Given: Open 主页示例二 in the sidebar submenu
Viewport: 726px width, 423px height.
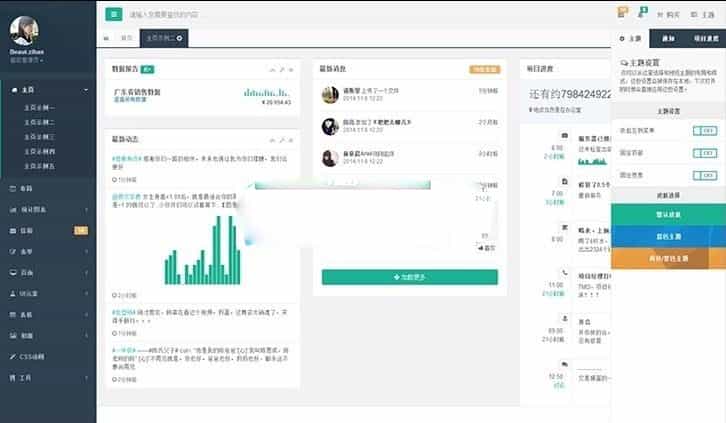Looking at the screenshot, I should pos(39,123).
